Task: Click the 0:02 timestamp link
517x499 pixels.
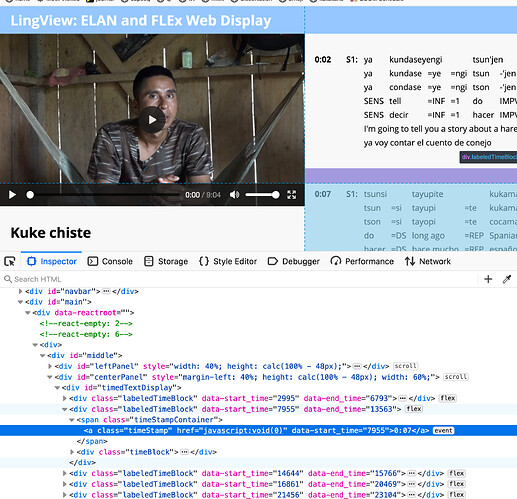Action: point(323,60)
